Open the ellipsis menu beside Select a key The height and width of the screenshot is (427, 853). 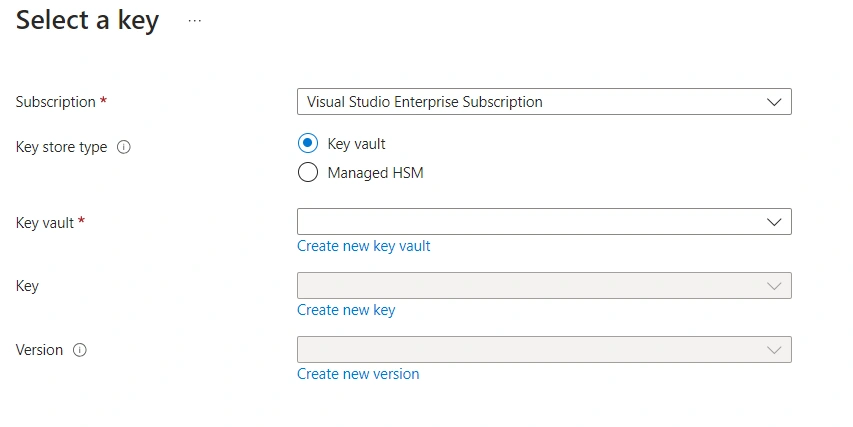(195, 21)
